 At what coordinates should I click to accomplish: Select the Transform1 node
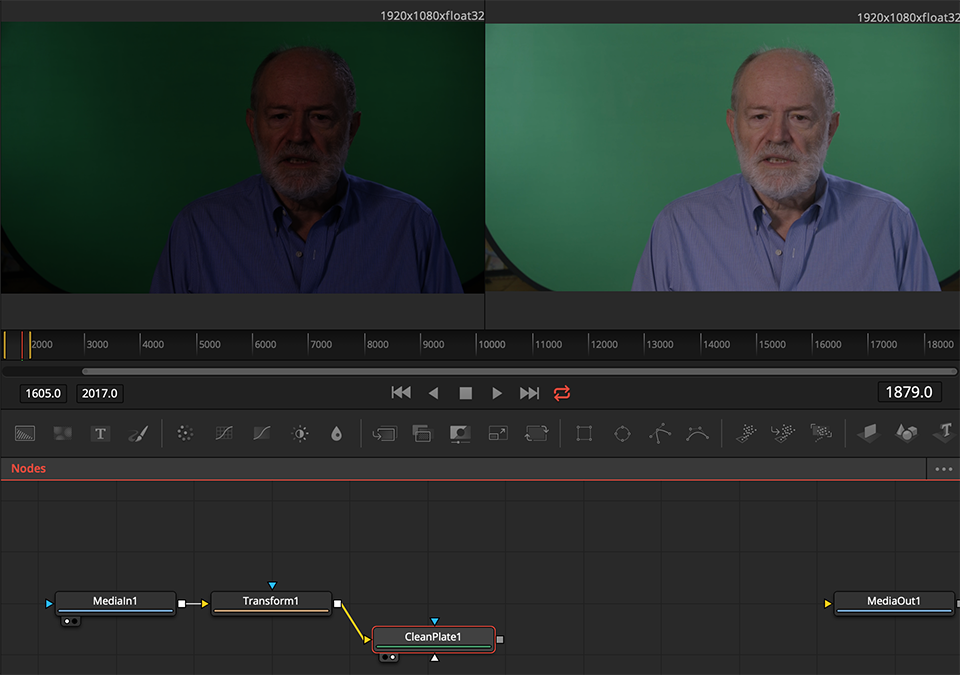coord(271,603)
